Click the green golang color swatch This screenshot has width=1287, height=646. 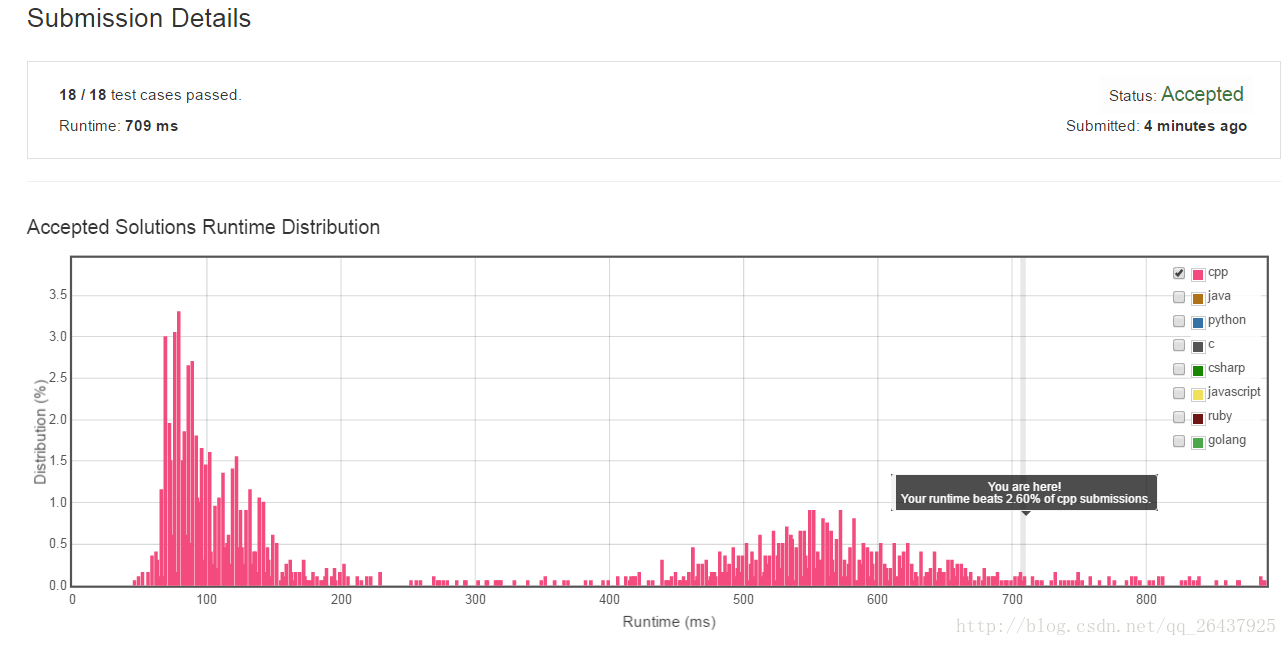[1198, 442]
